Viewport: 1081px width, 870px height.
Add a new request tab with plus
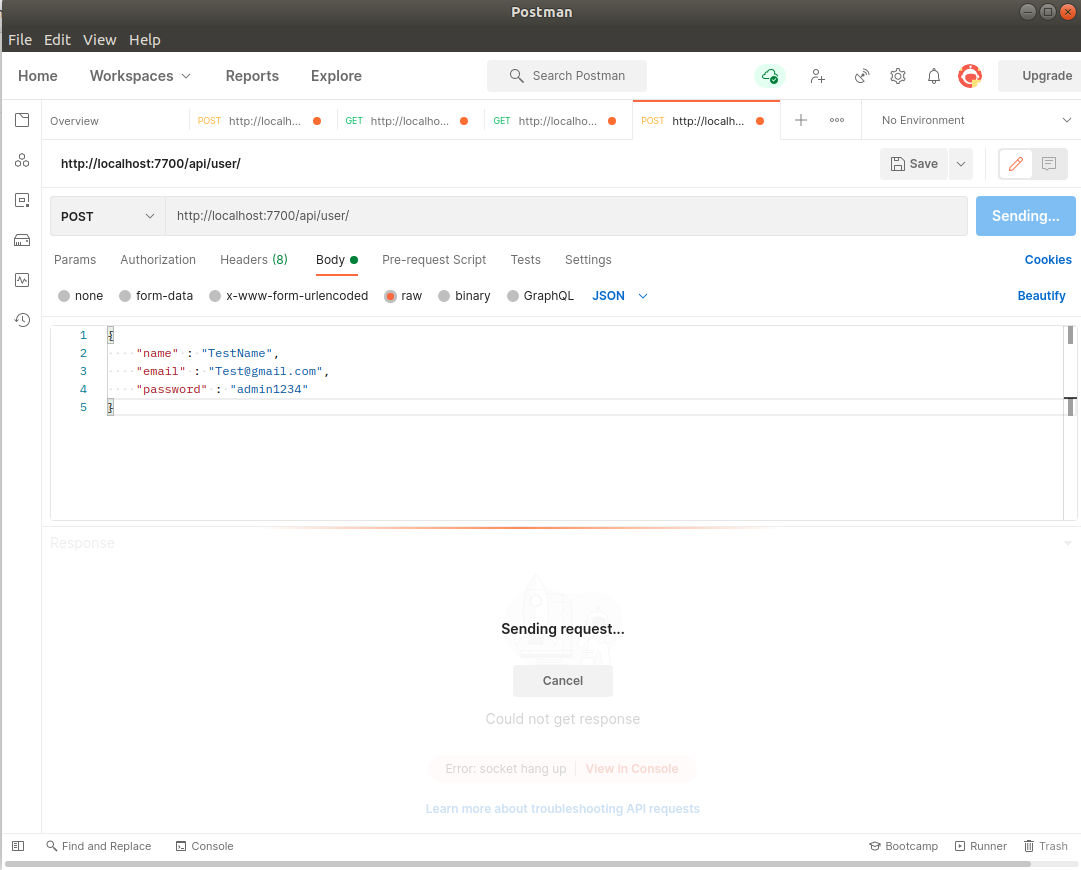(800, 120)
